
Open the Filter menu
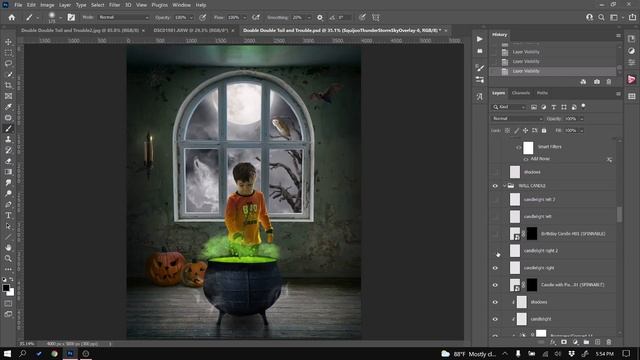tap(114, 5)
